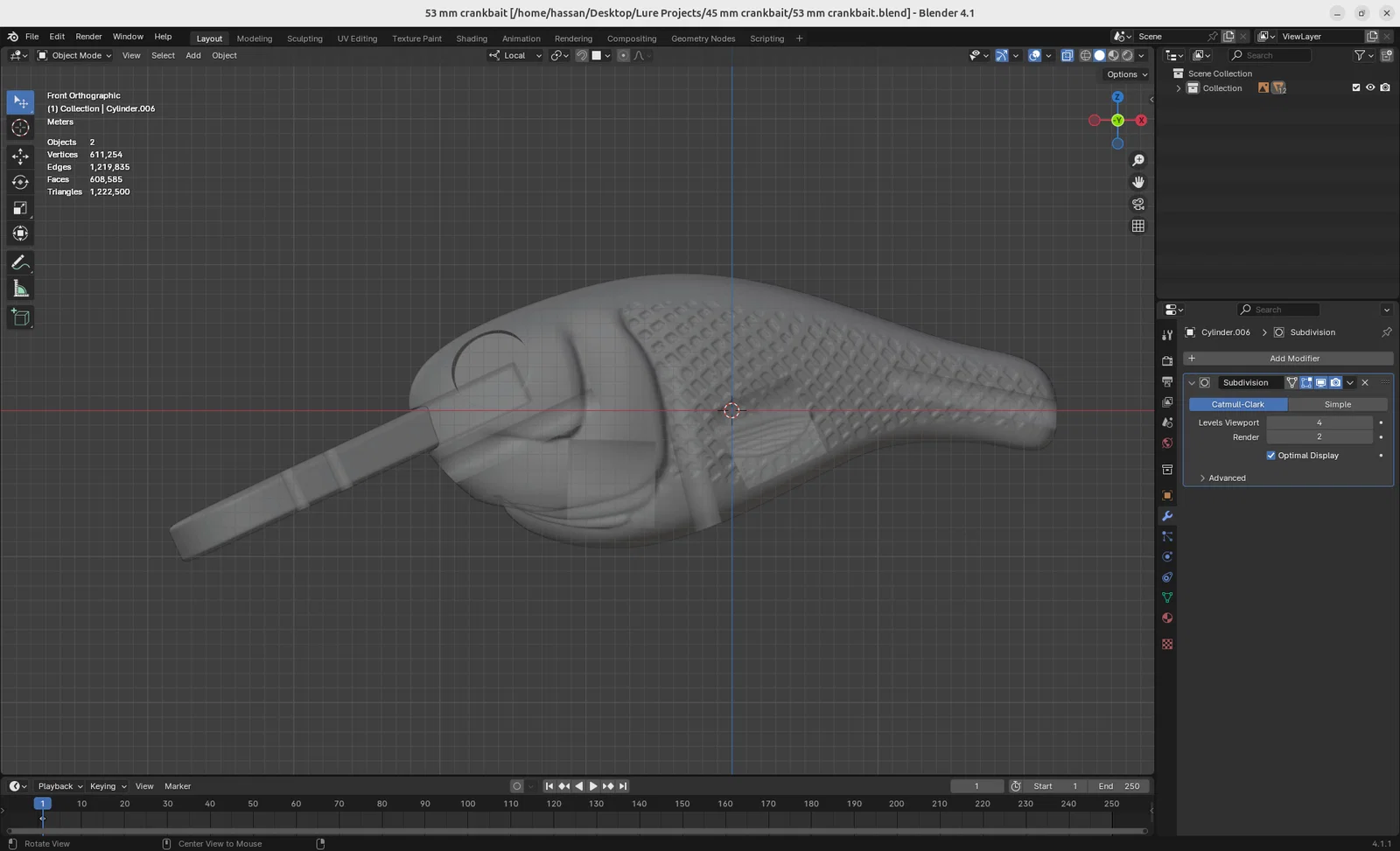Screen dimensions: 1400x851
Task: Open the Render menu
Action: coord(88,37)
